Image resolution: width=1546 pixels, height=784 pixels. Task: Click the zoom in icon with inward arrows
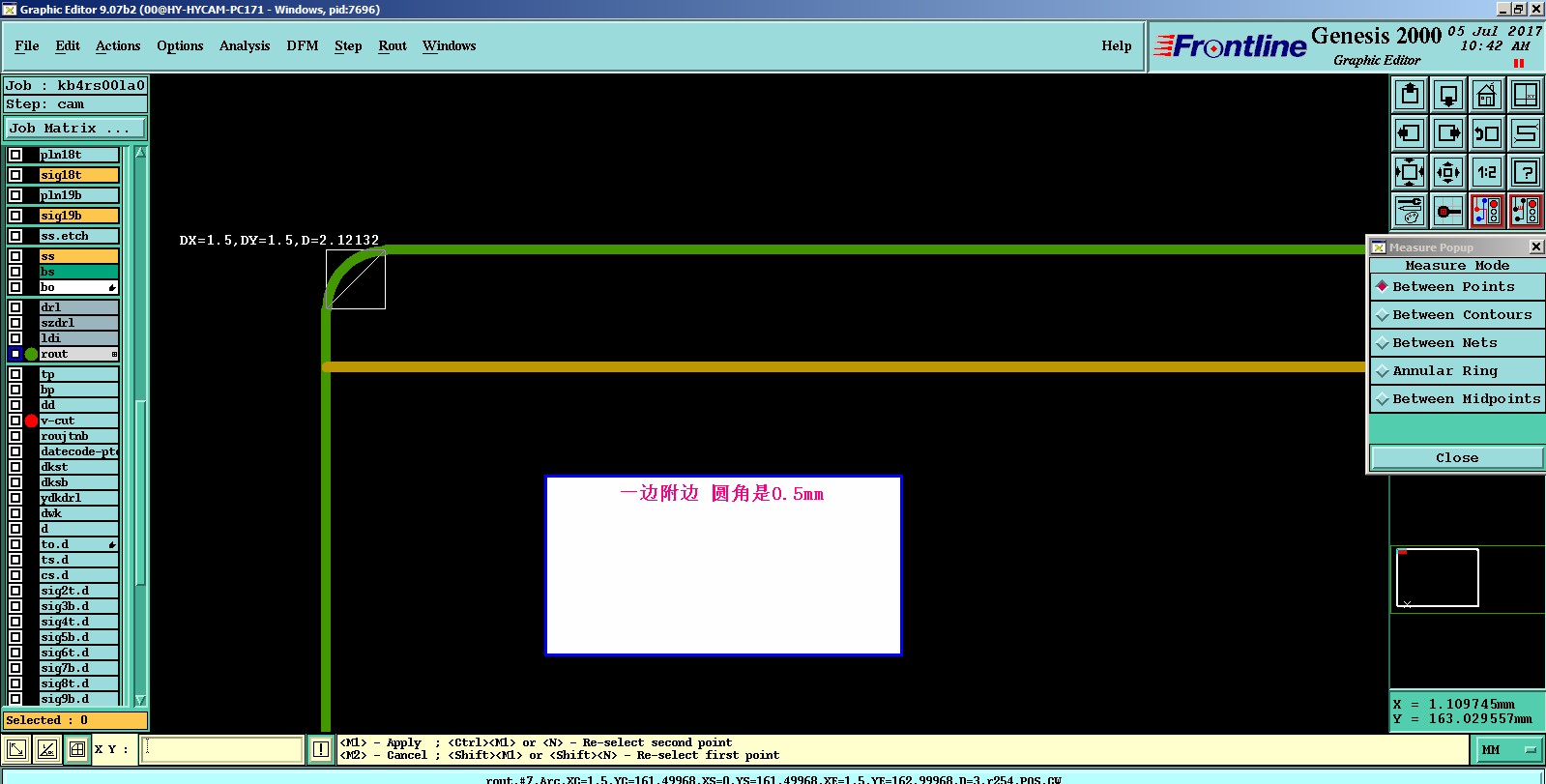[x=1410, y=172]
